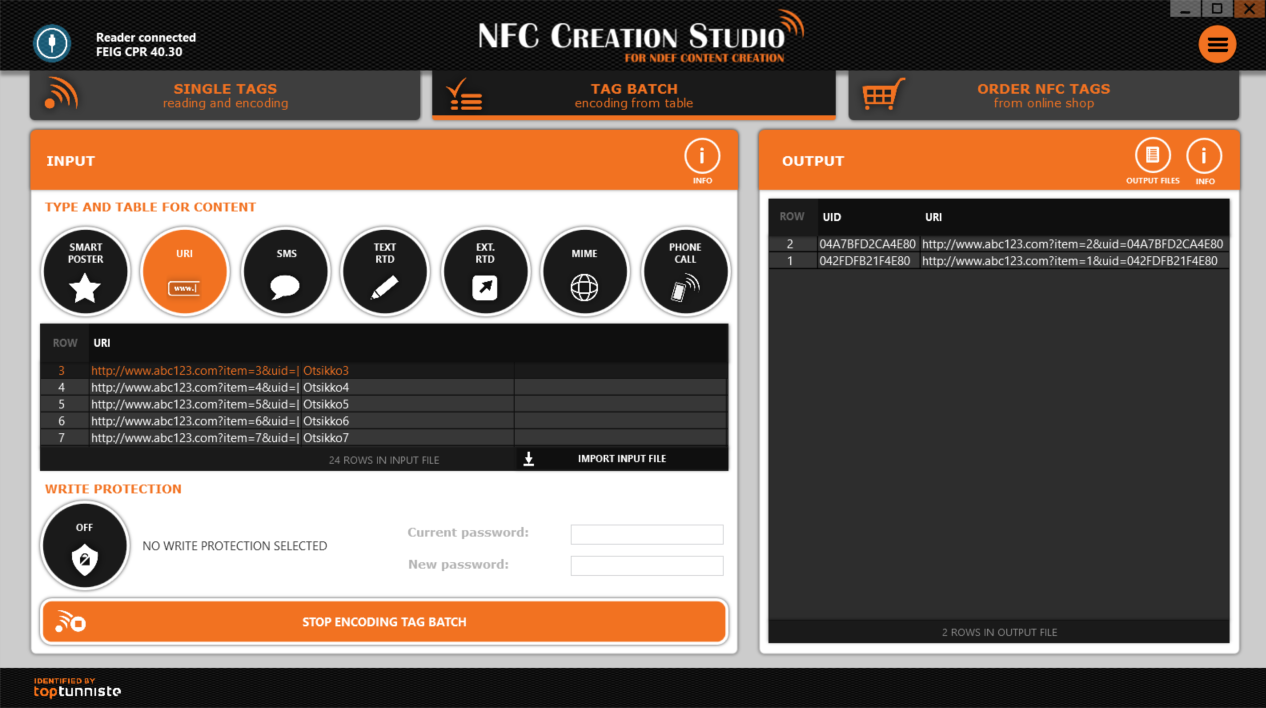Open the Tag Batch tab
1266x708 pixels.
[x=633, y=96]
